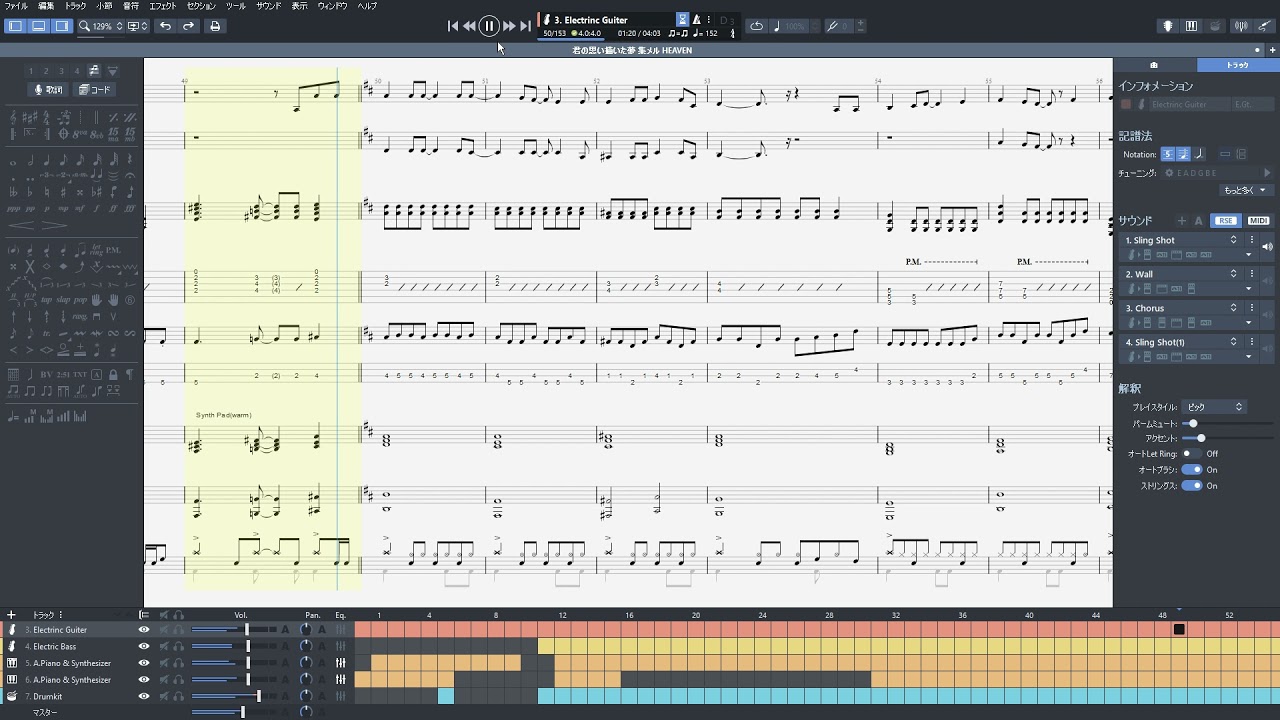Open the プレイスタイル ピック dropdown
This screenshot has height=720, width=1280.
click(1214, 407)
